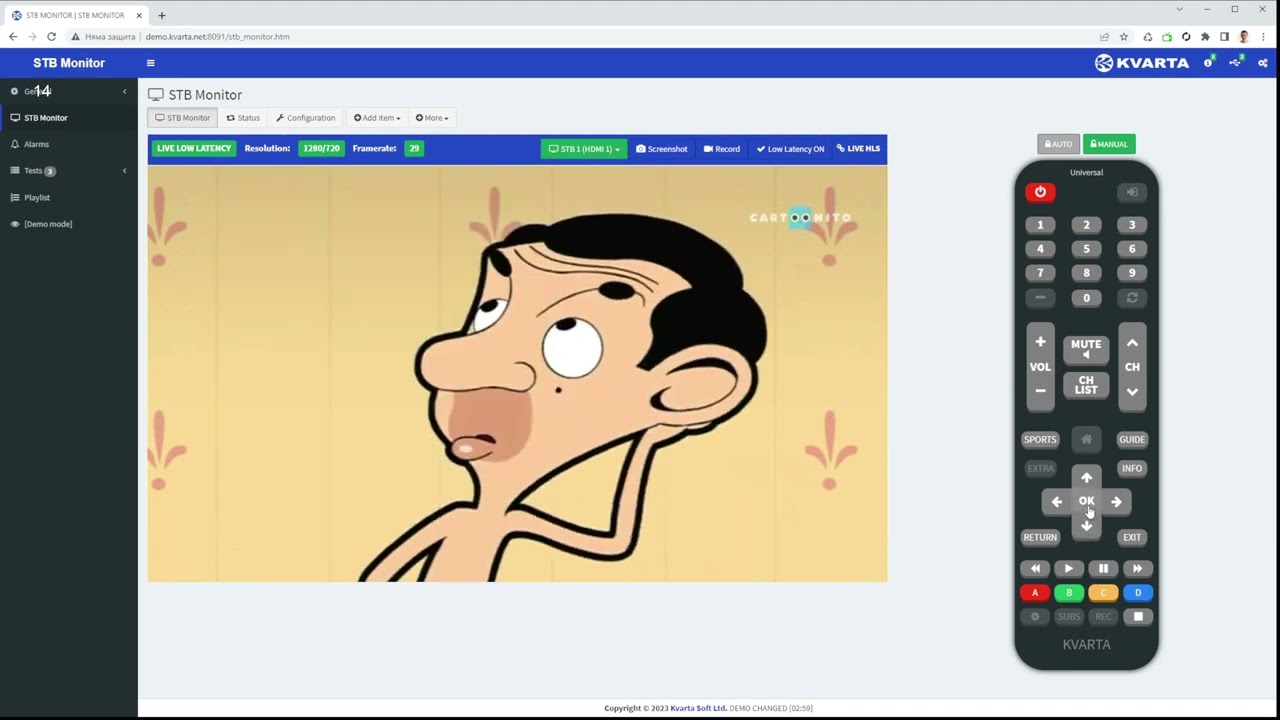Open the GUIDE on remote
Image resolution: width=1280 pixels, height=720 pixels.
[1132, 439]
